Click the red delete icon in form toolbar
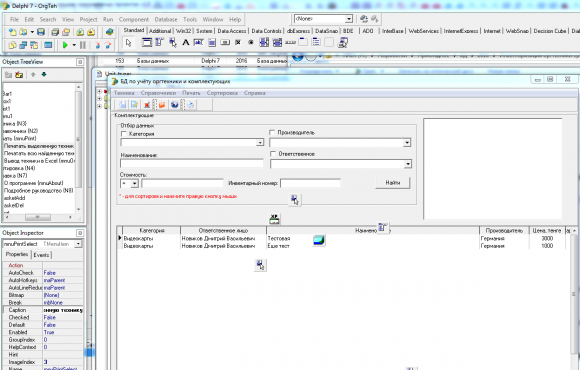 [x=147, y=105]
